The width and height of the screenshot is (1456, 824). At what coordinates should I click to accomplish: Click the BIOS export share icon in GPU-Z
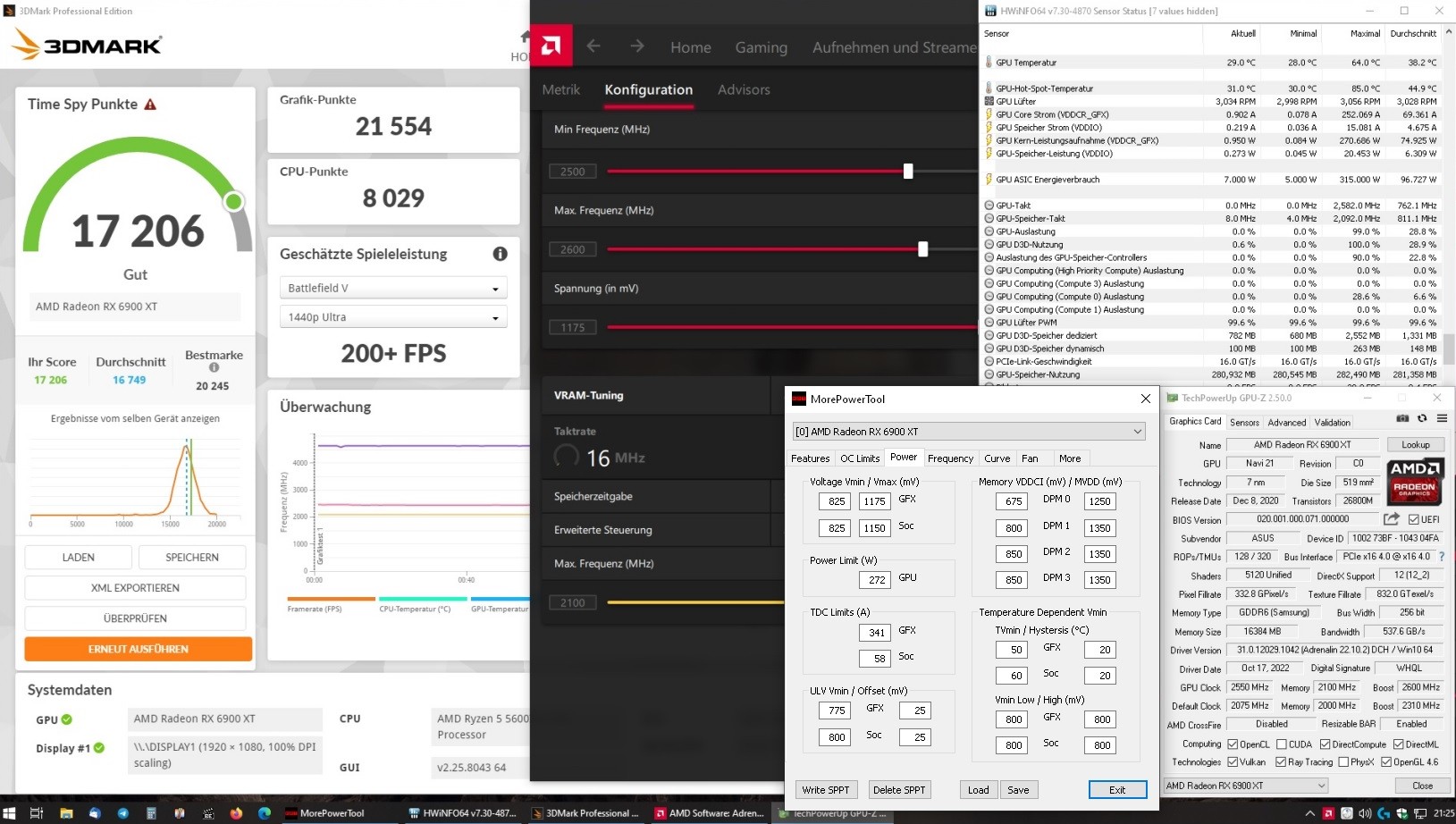pyautogui.click(x=1392, y=519)
